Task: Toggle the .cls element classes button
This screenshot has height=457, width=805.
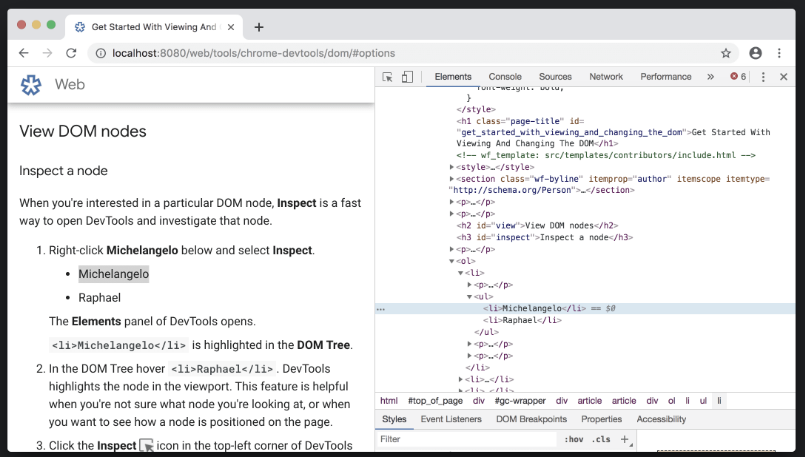Action: [601, 440]
